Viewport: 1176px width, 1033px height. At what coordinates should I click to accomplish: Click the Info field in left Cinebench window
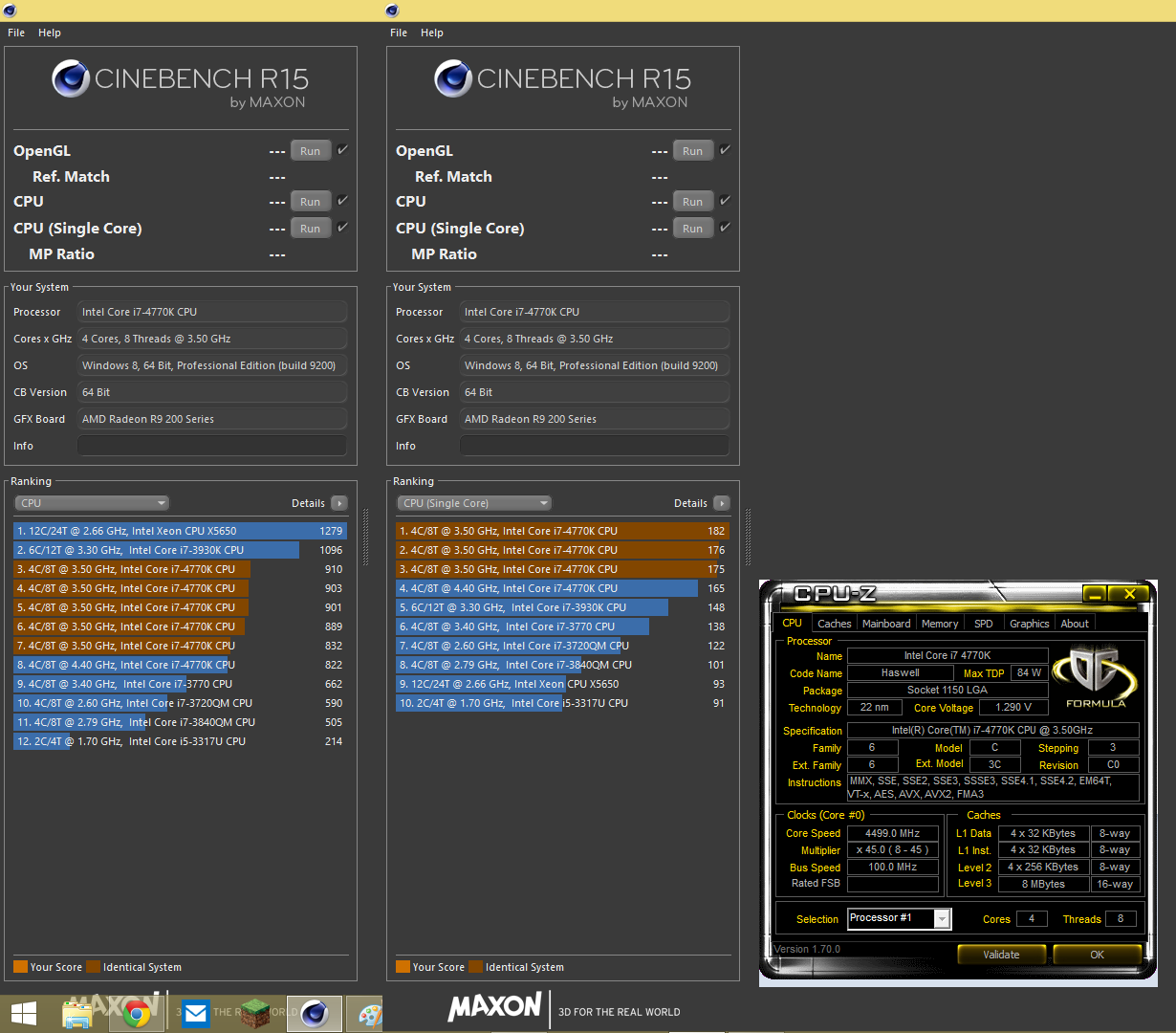point(212,446)
